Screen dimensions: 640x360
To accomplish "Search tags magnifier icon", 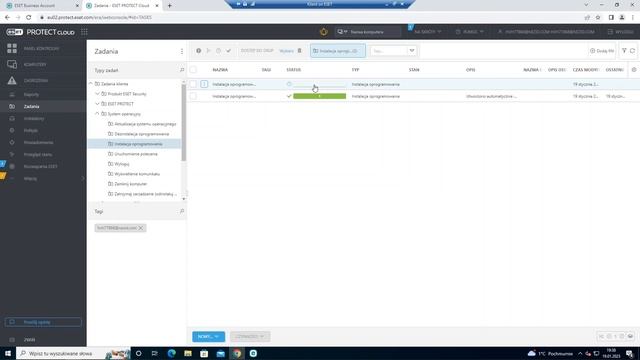I will point(182,211).
